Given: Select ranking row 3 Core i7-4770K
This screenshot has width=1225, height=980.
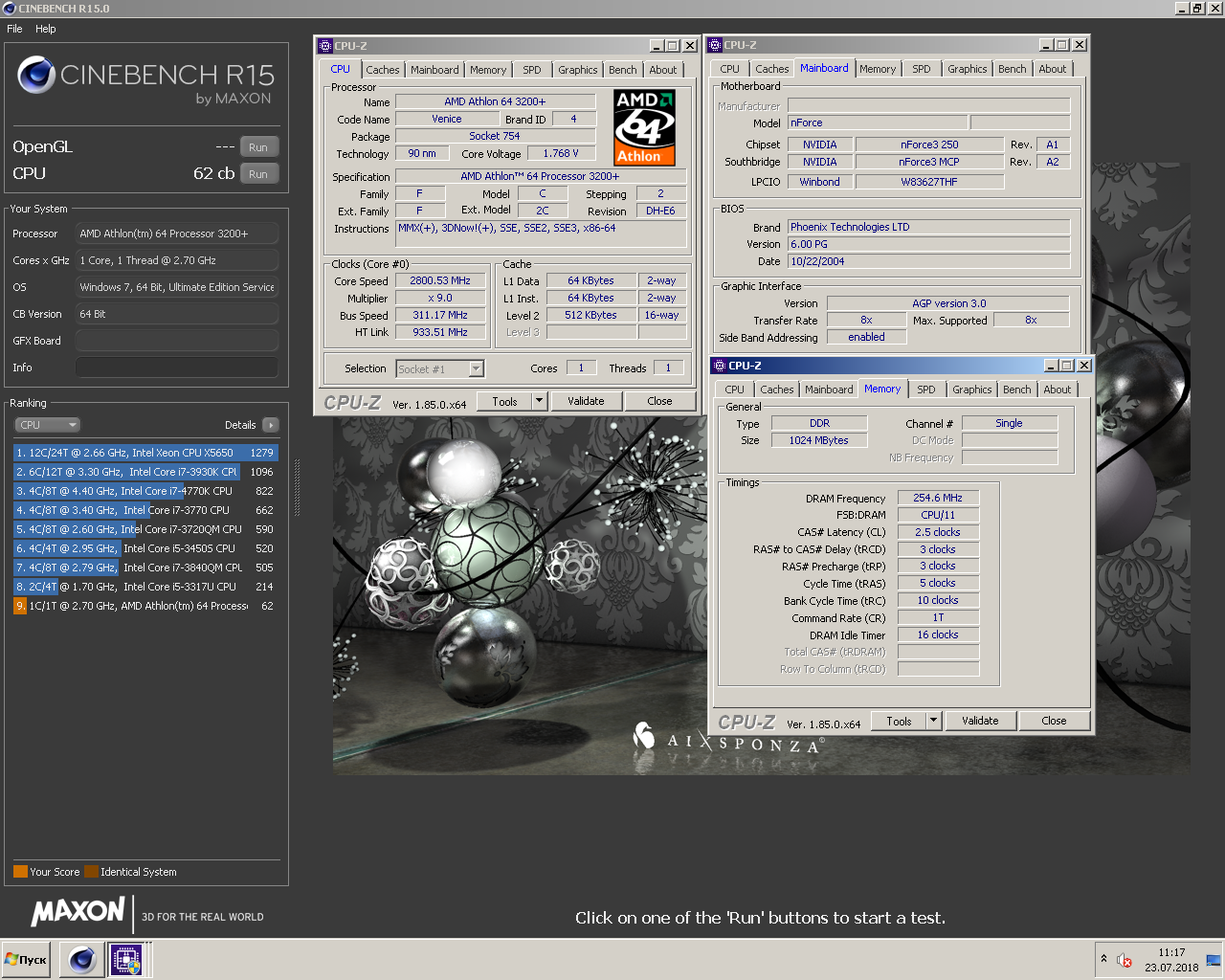Looking at the screenshot, I should pos(145,491).
